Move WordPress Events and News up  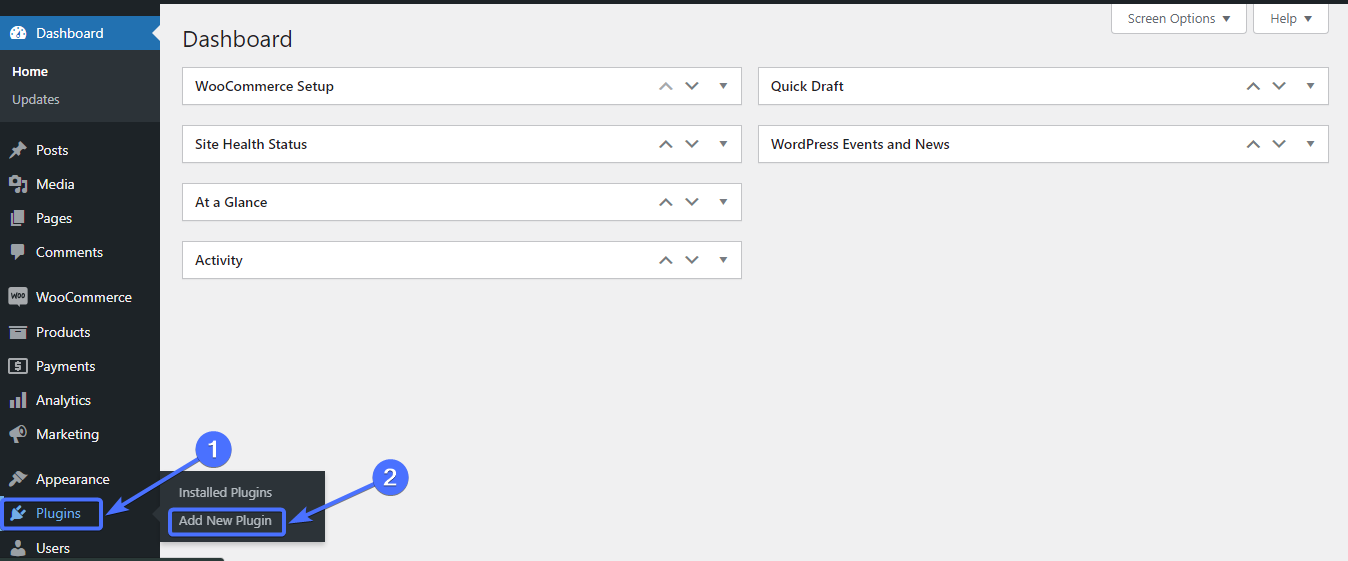[x=1253, y=144]
